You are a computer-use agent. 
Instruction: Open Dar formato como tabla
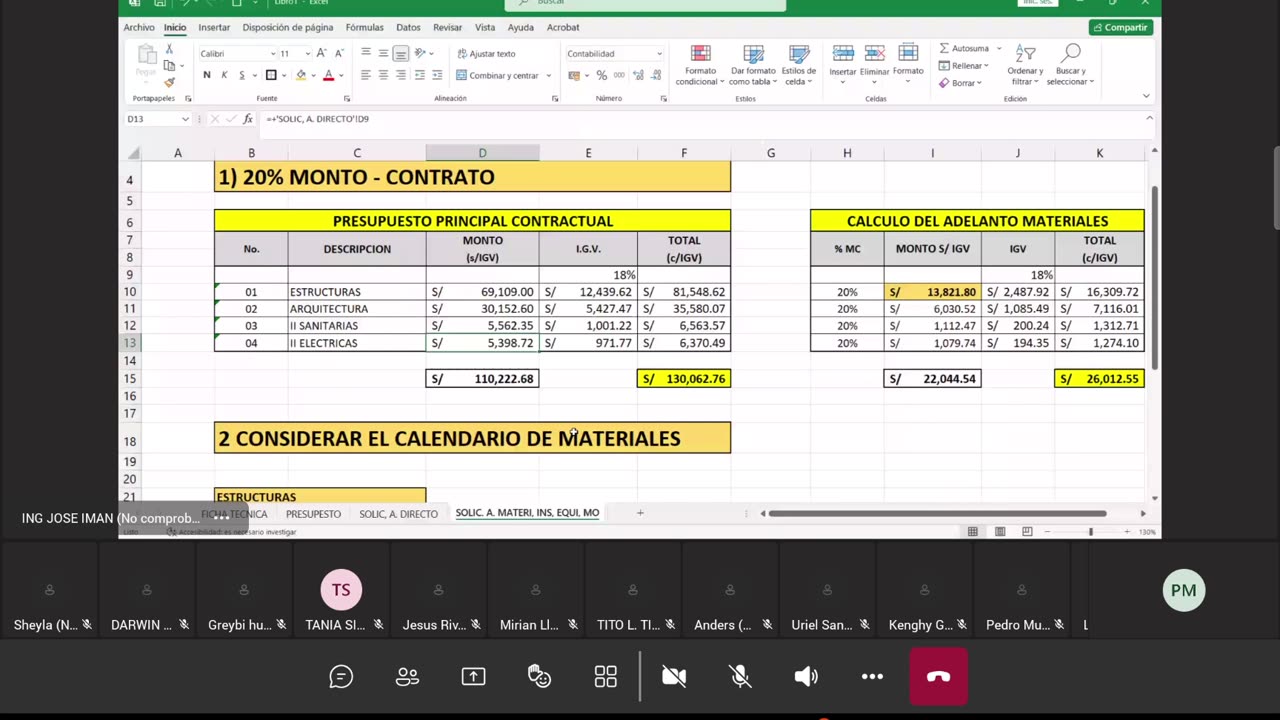click(x=753, y=65)
